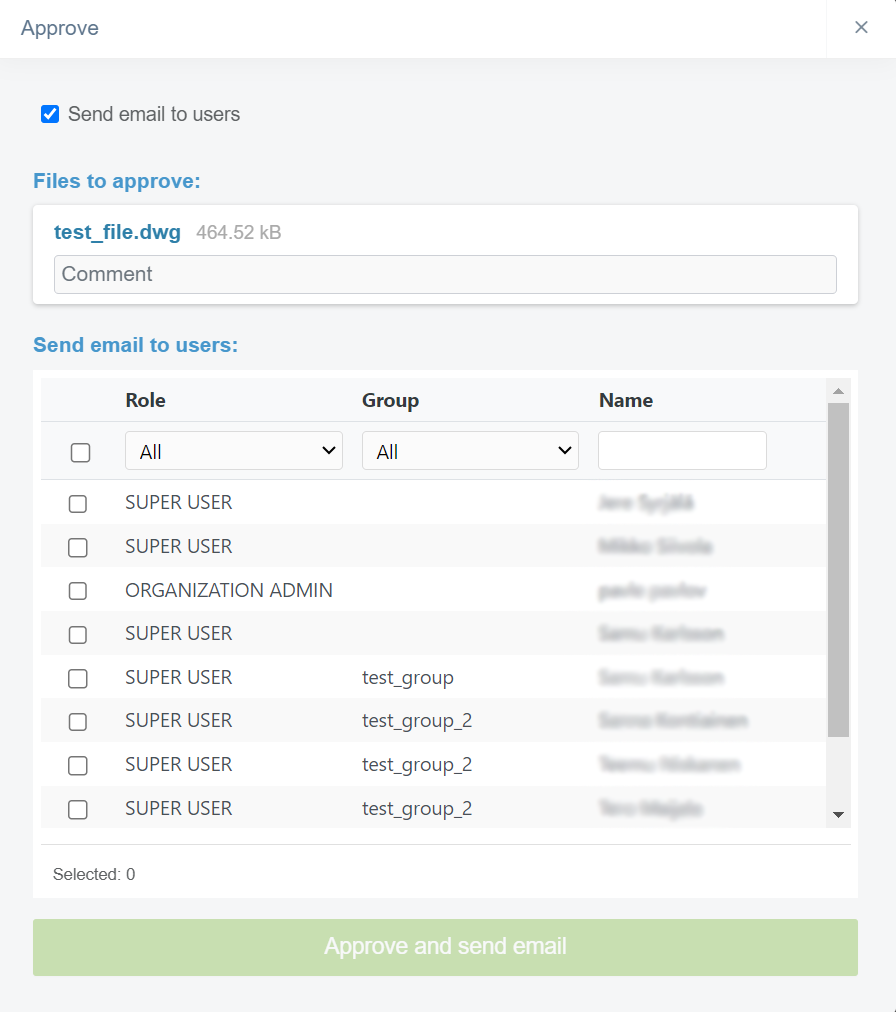The image size is (896, 1012).
Task: Click the Role column header
Action: coord(146,400)
